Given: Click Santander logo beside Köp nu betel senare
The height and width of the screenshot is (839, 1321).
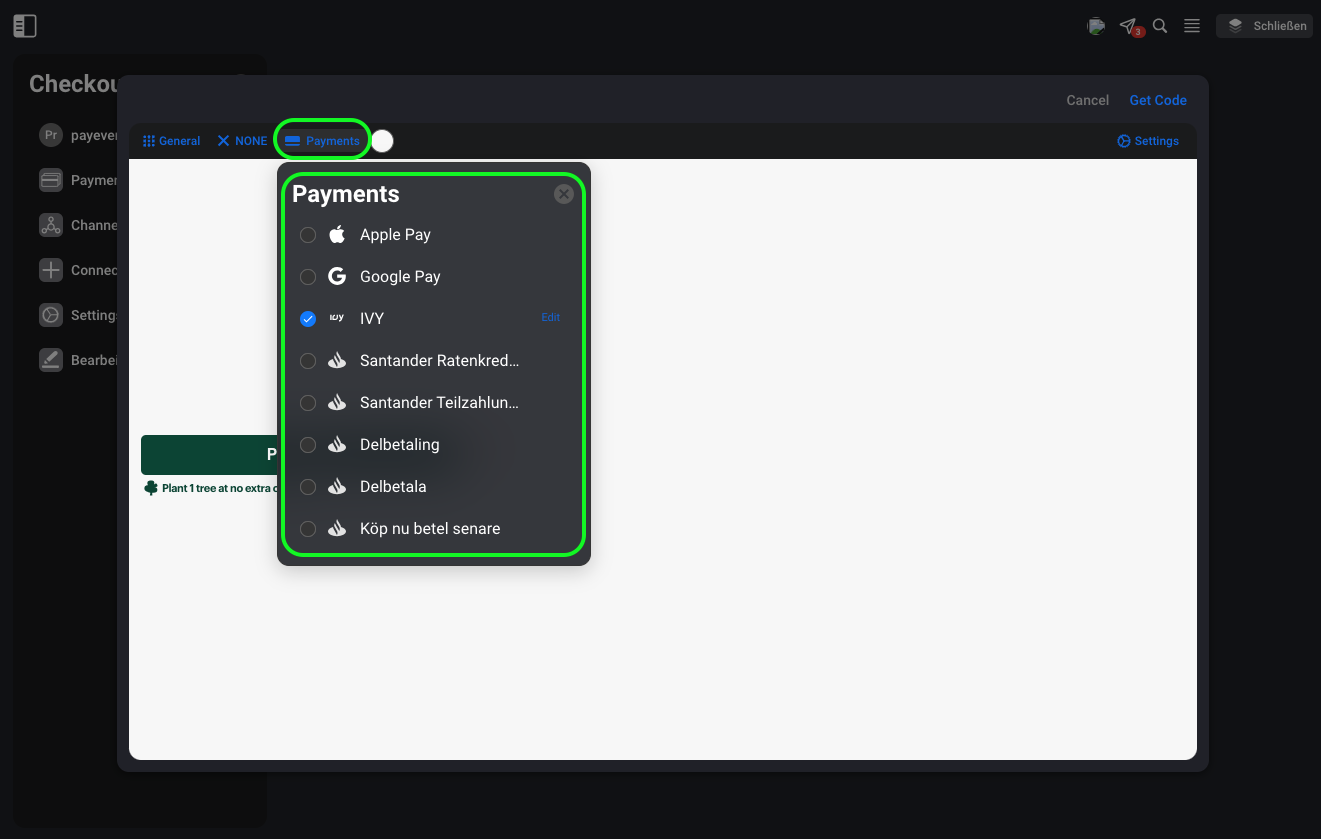Looking at the screenshot, I should [x=337, y=529].
